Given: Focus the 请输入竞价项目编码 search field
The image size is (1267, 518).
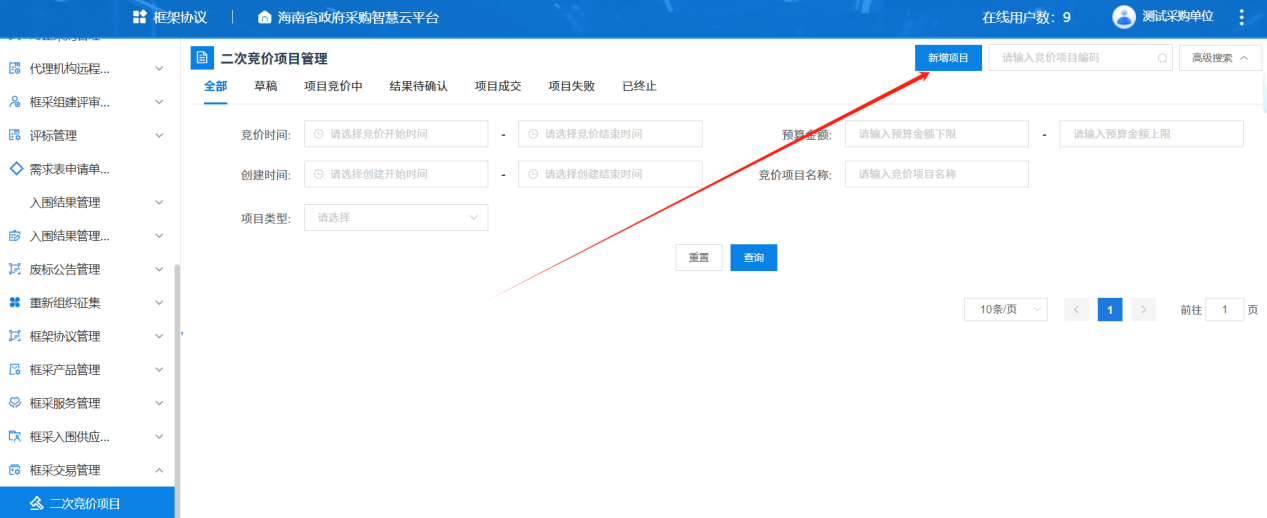Looking at the screenshot, I should point(1081,58).
